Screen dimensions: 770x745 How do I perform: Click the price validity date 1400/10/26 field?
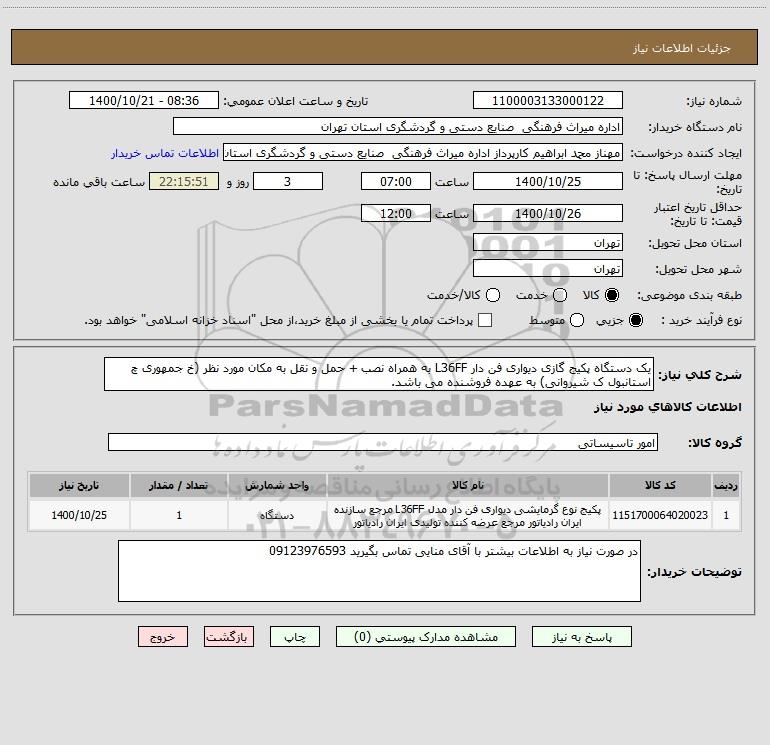[x=548, y=213]
